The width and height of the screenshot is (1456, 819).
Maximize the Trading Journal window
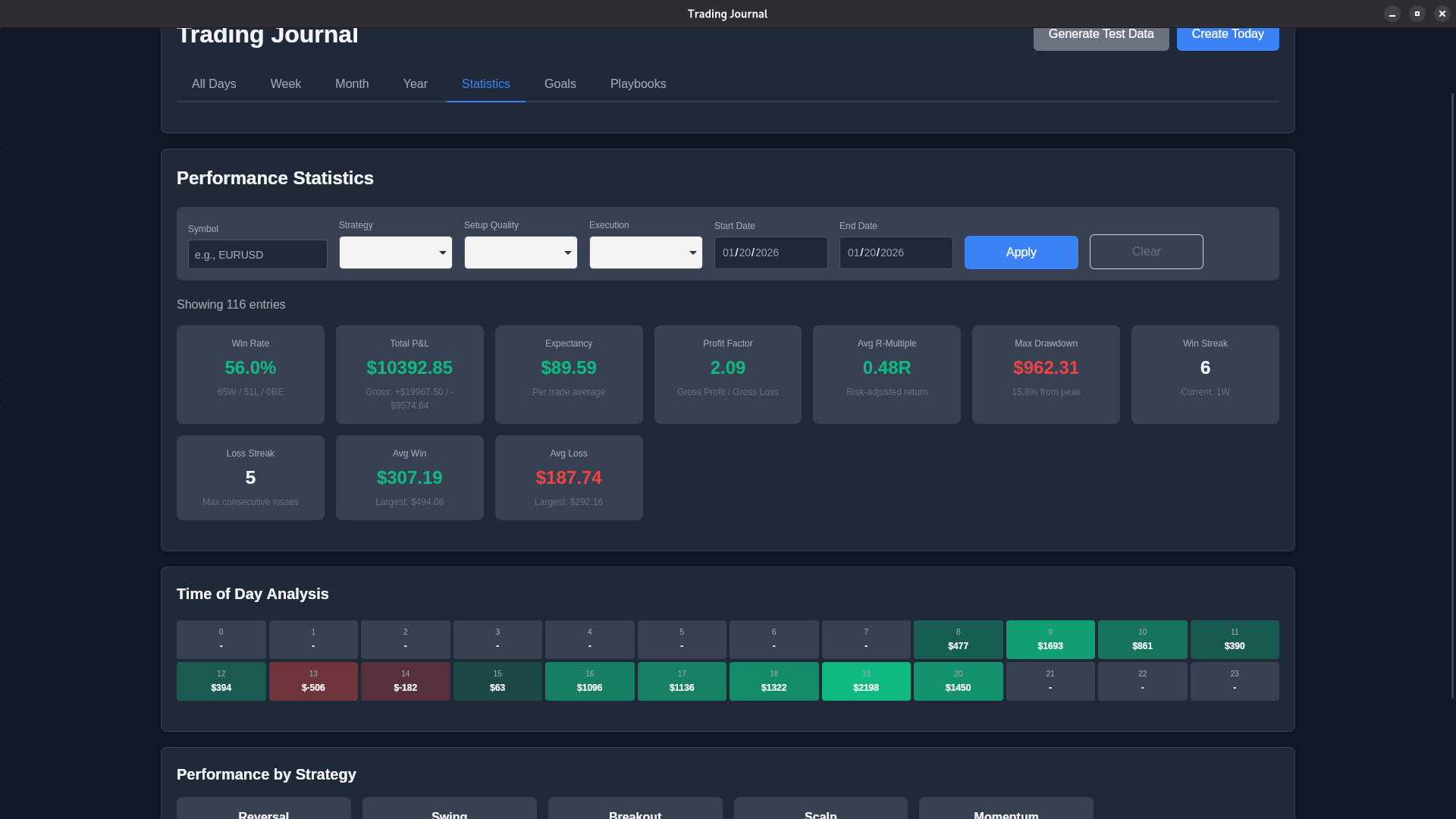[1417, 14]
